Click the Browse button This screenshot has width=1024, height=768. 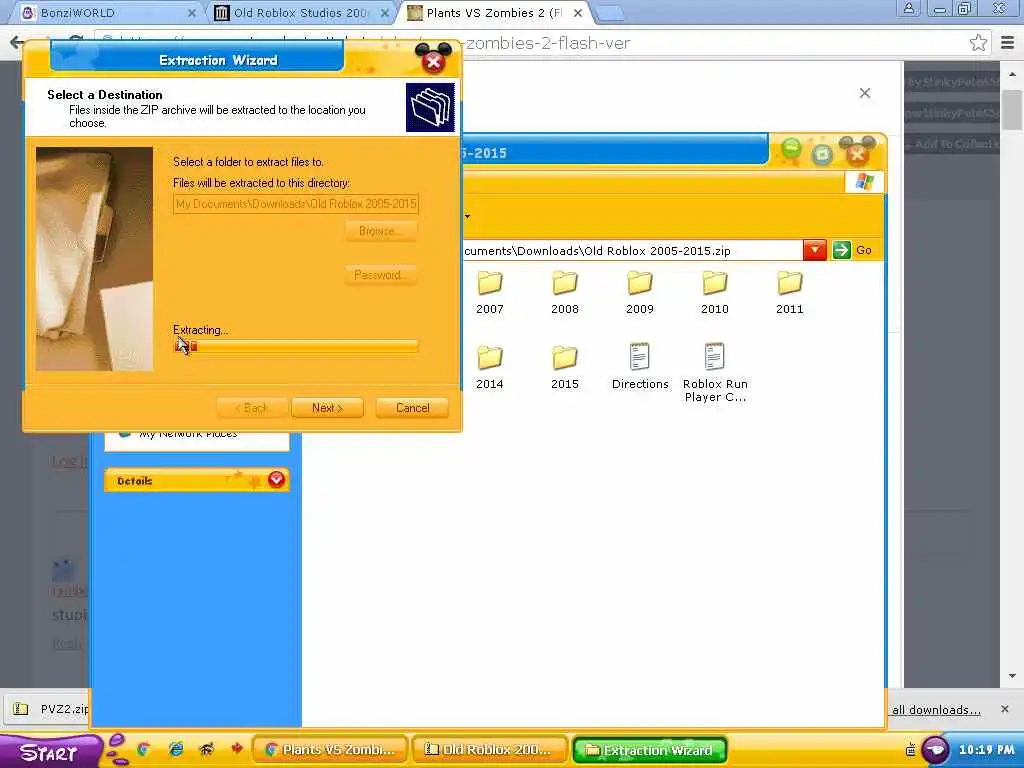(381, 231)
